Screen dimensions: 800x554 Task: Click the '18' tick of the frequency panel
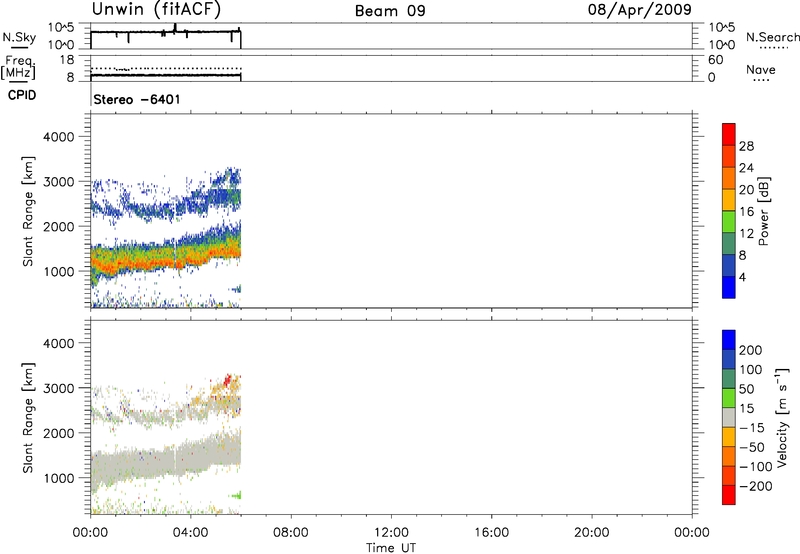[67, 60]
